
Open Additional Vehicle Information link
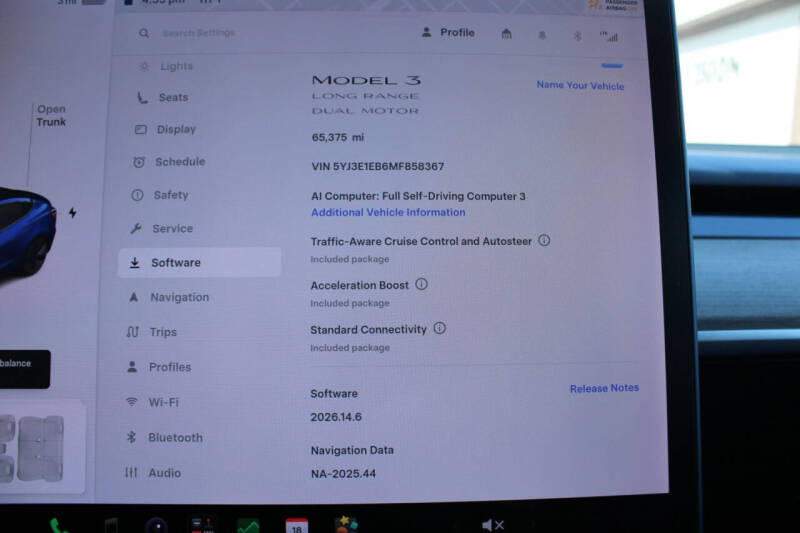388,212
